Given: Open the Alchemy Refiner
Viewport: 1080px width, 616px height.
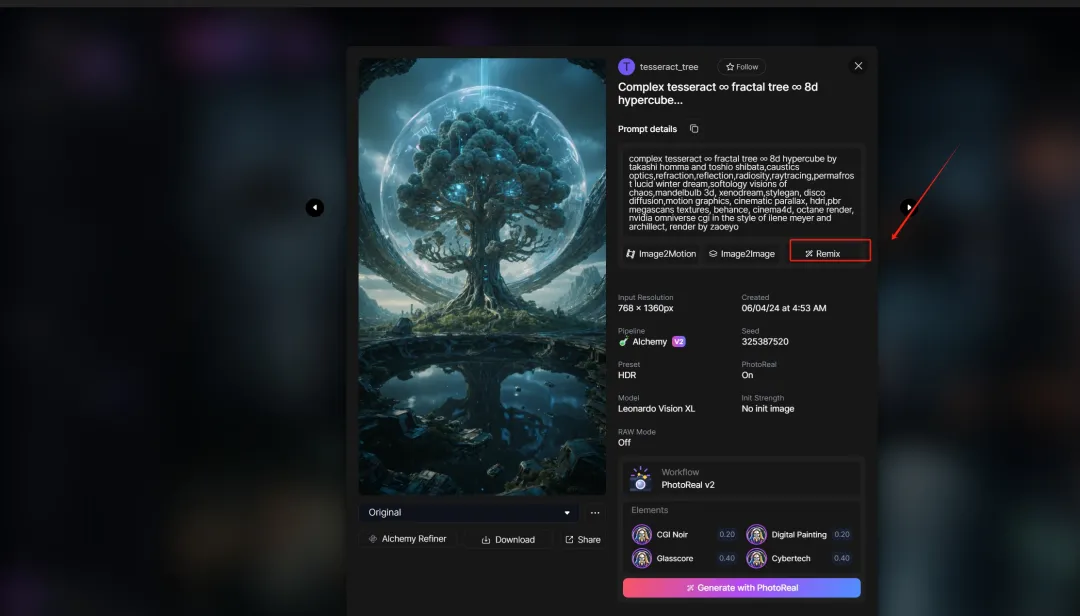Looking at the screenshot, I should (408, 539).
